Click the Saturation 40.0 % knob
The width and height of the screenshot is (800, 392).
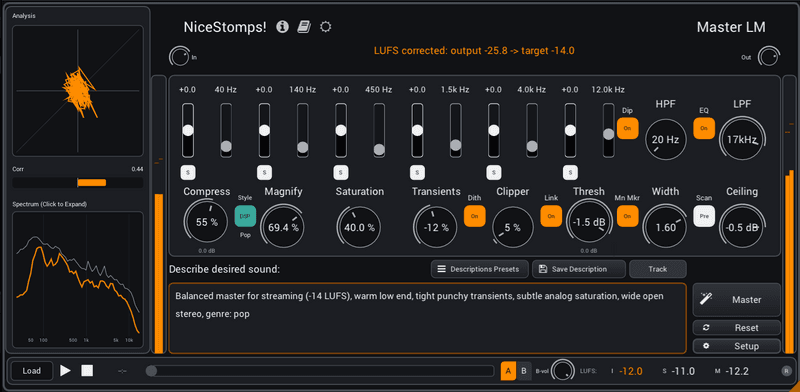point(360,227)
